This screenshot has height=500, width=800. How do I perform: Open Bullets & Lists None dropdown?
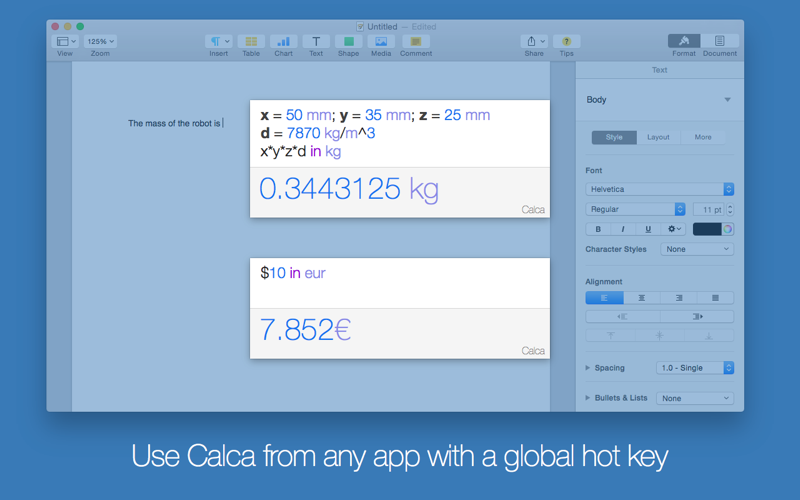[x=695, y=398]
